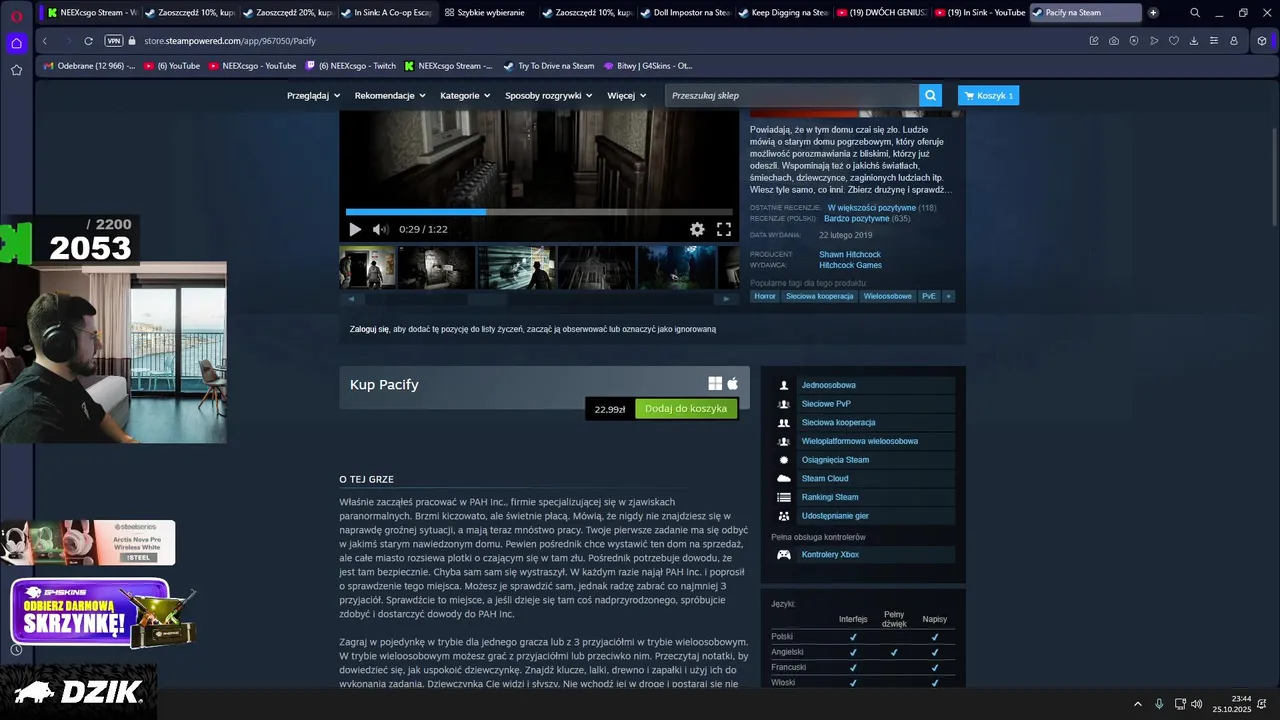Toggle the browser VPN badge

point(113,41)
